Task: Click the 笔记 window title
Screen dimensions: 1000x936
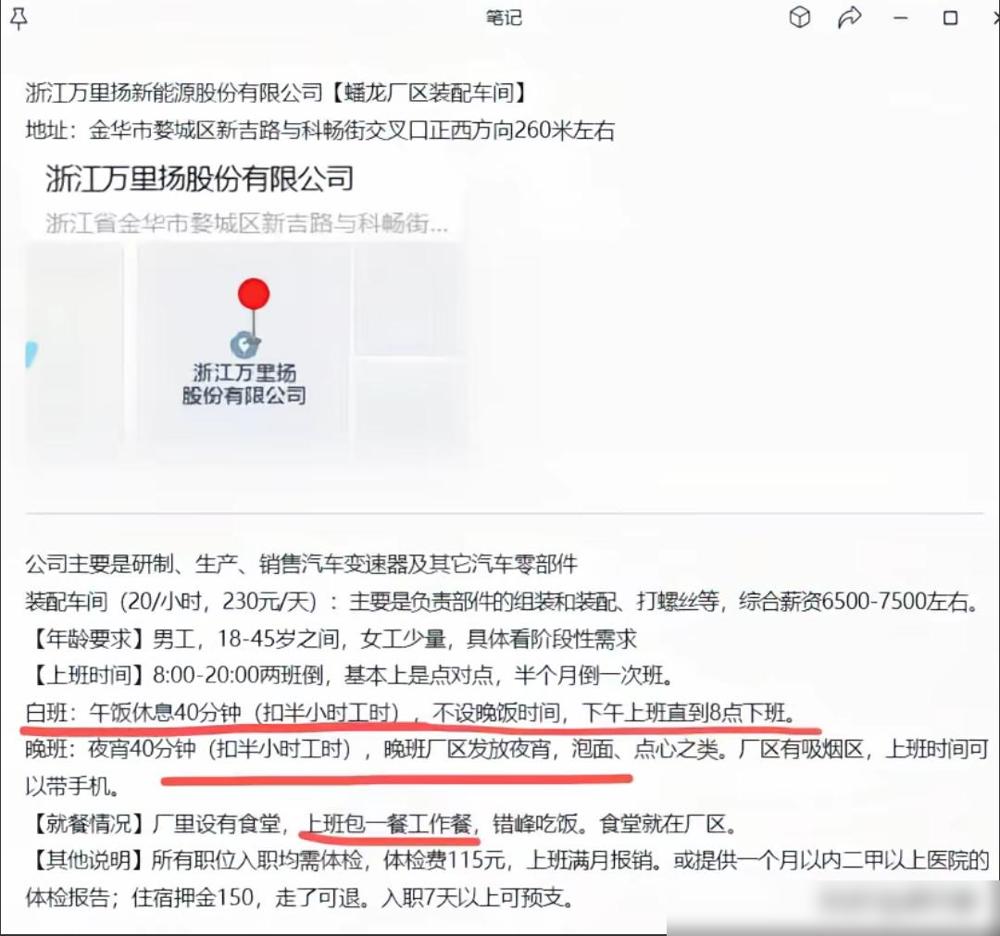Action: click(504, 17)
